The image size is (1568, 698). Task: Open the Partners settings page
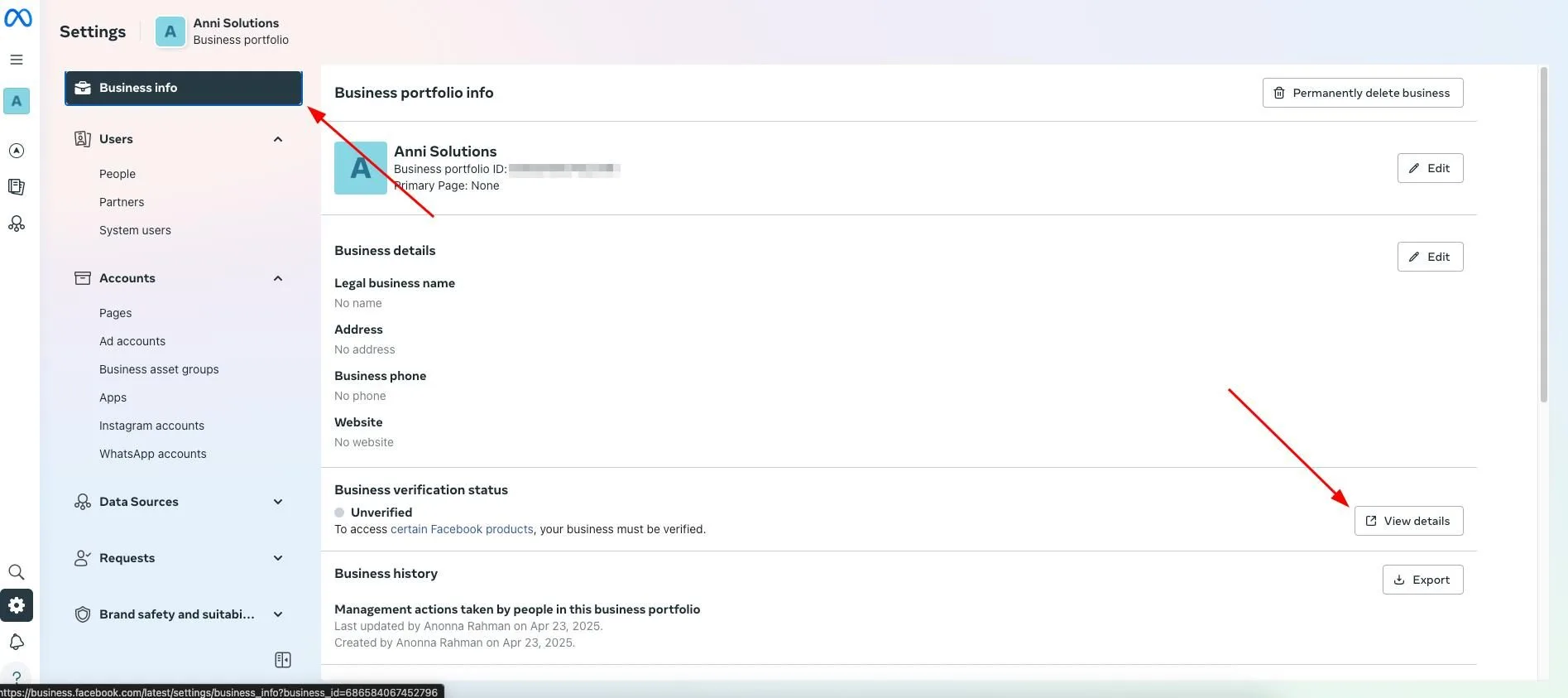click(x=122, y=202)
